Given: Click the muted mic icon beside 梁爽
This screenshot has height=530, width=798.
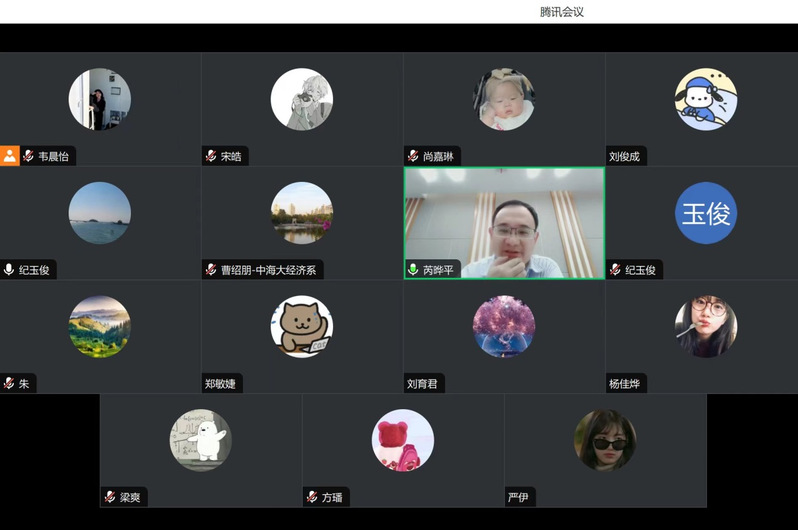Looking at the screenshot, I should click(110, 497).
